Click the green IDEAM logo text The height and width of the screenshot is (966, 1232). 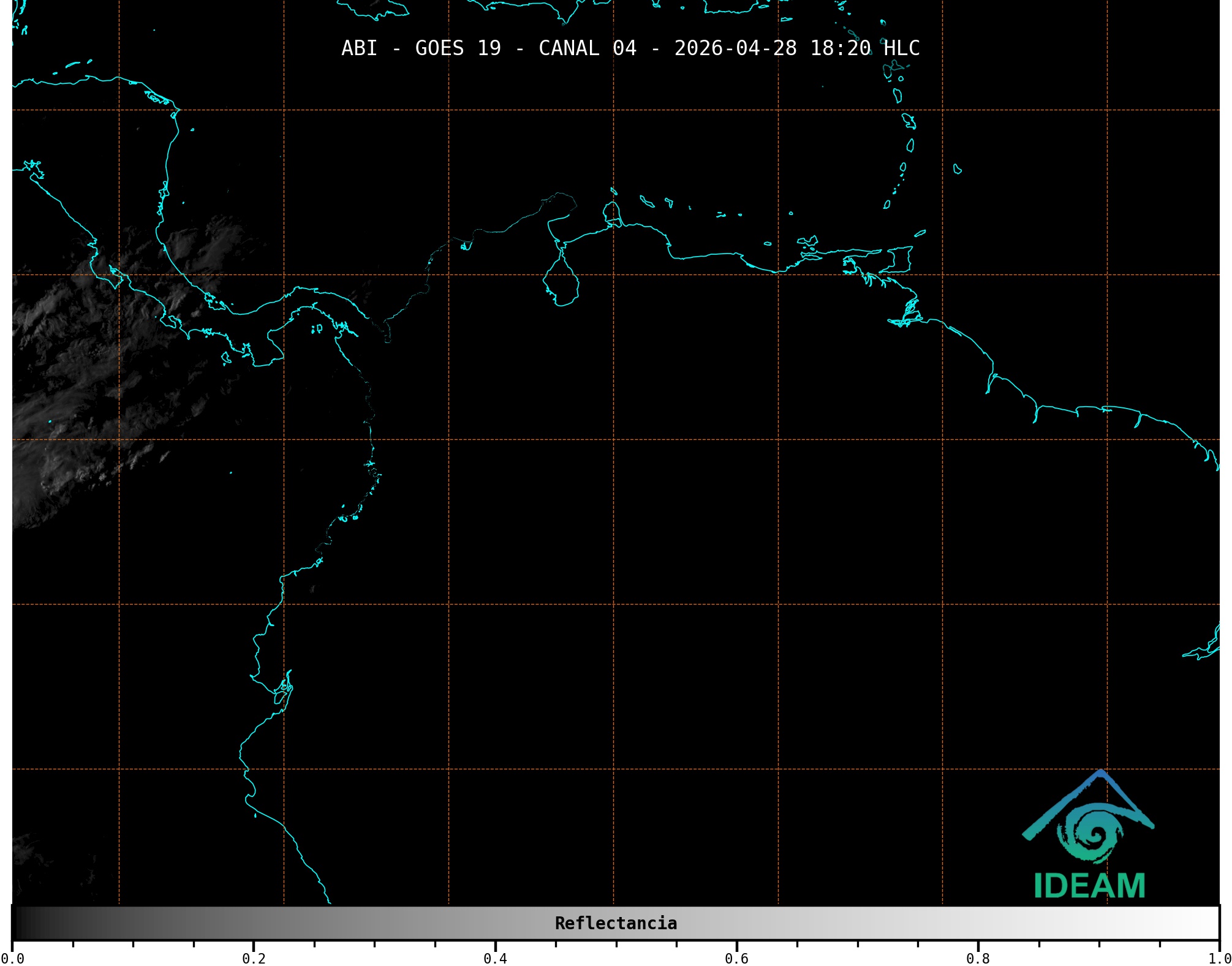(x=1089, y=886)
